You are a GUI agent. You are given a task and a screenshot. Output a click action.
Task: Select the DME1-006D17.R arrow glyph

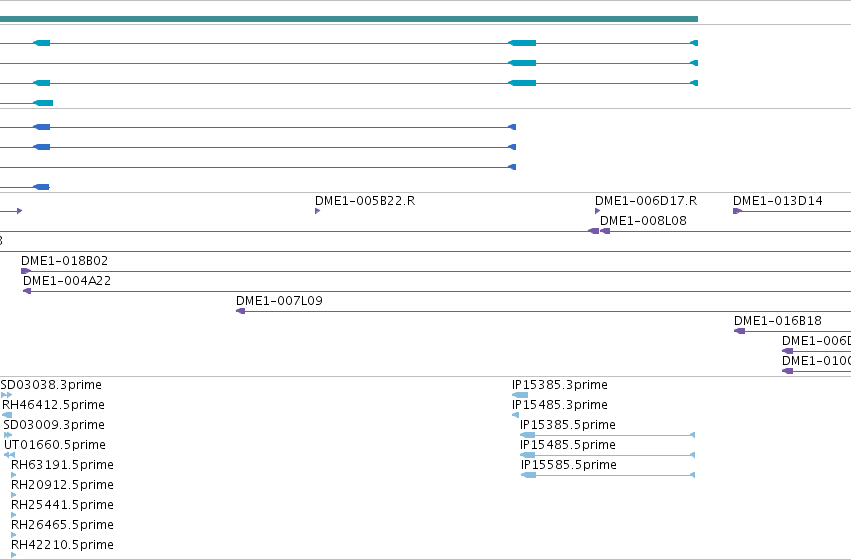coord(598,211)
